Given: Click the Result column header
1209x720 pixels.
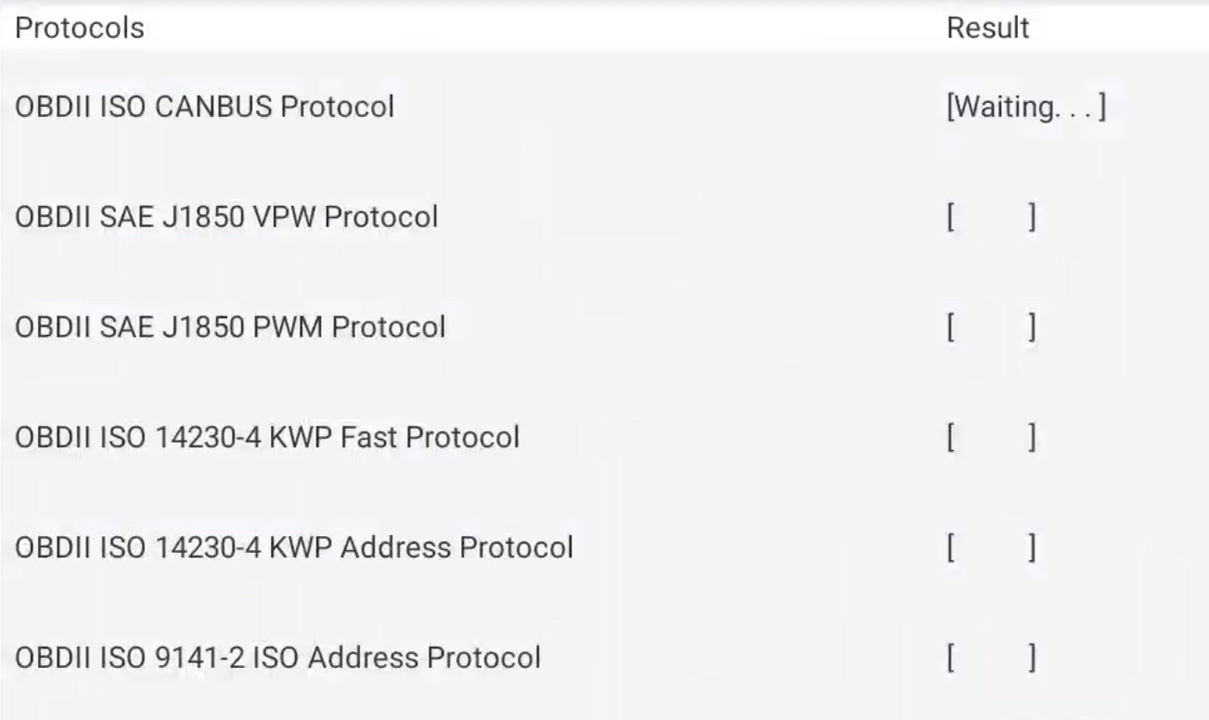Looking at the screenshot, I should (988, 27).
